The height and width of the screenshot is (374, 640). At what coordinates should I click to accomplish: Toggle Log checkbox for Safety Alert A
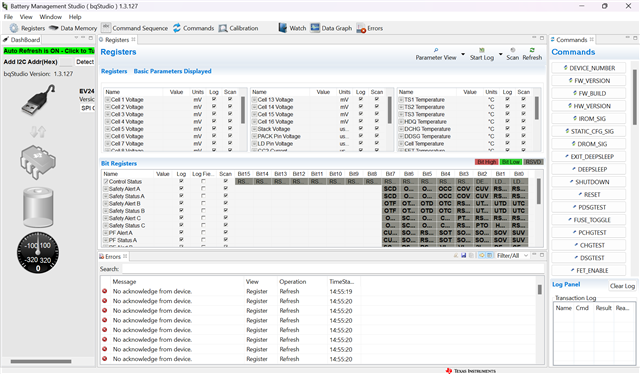click(181, 188)
